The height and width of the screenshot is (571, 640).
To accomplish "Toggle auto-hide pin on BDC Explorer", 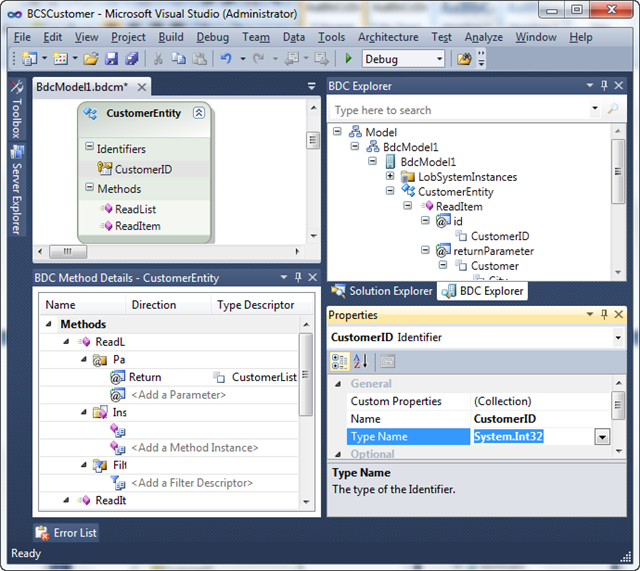I will (x=604, y=86).
